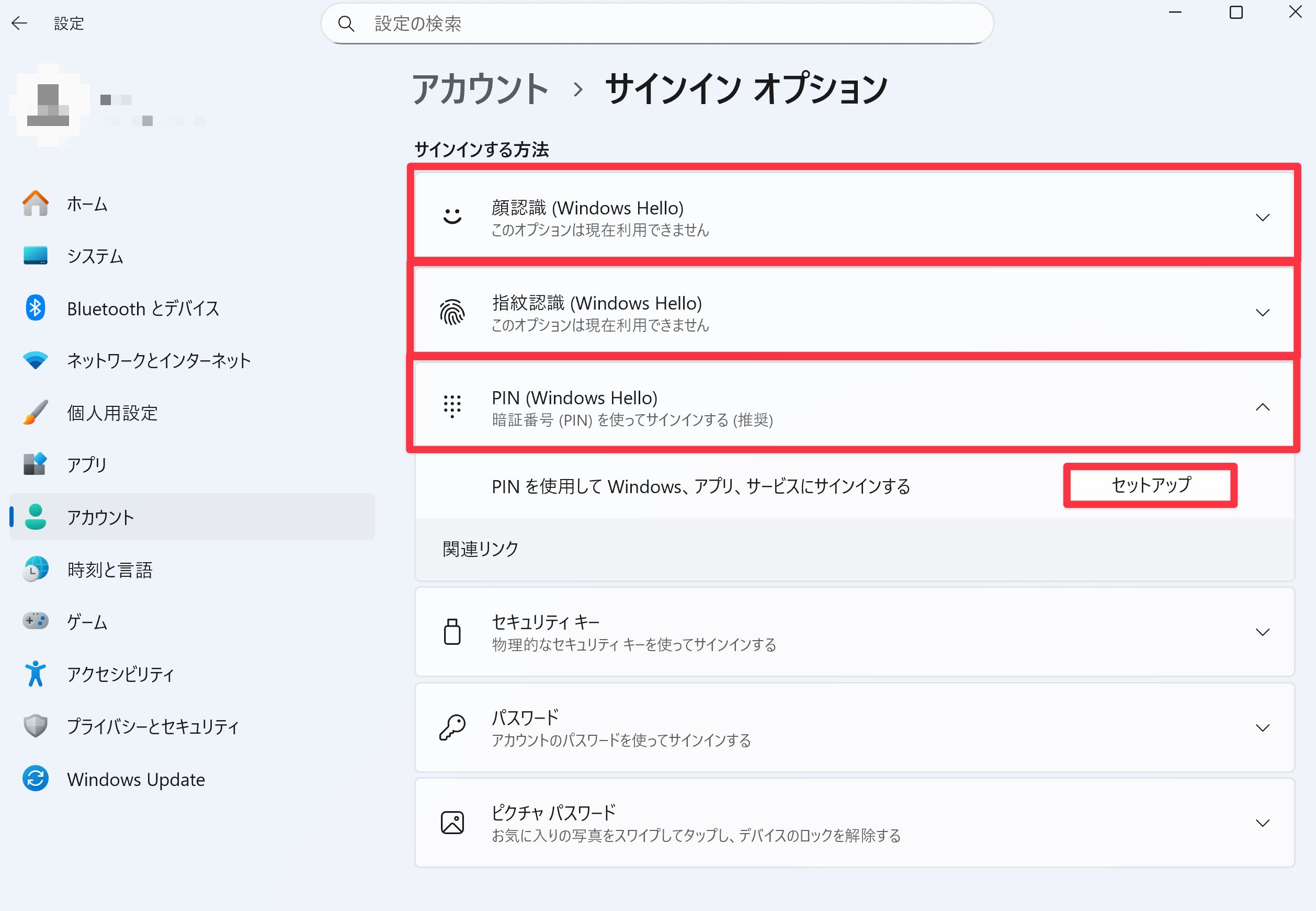Click the Home house icon in sidebar
Screen dimensions: 1316x911
pos(36,204)
